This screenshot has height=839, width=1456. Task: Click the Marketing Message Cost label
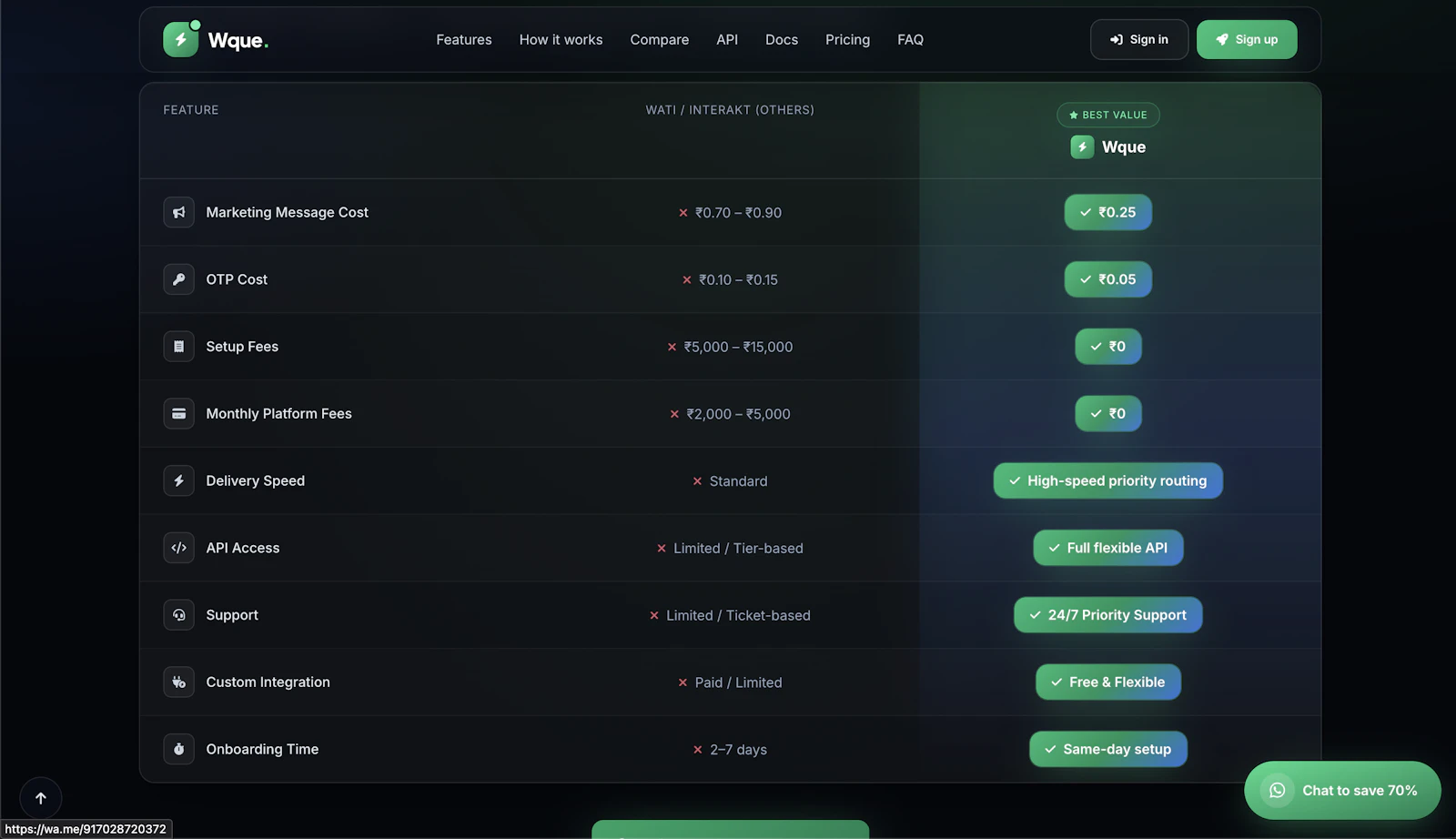(x=287, y=212)
